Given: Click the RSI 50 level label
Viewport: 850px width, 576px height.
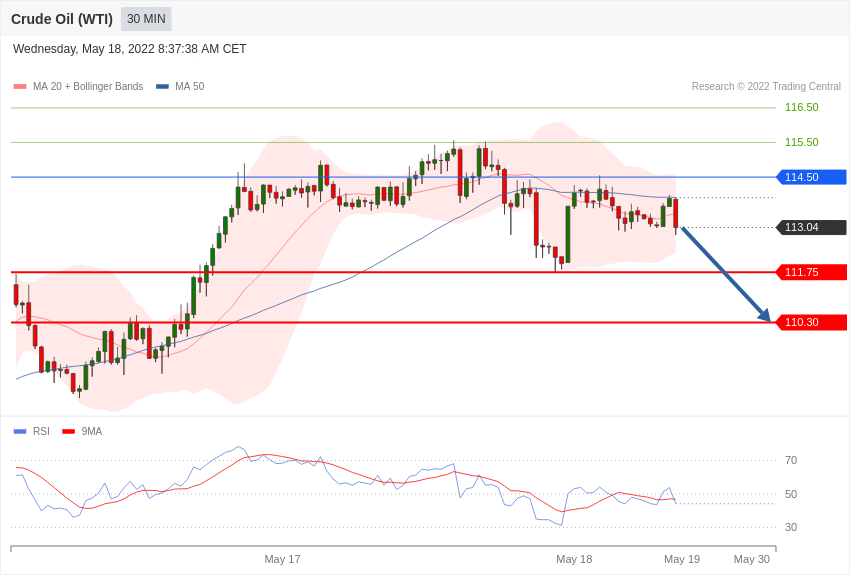Looking at the screenshot, I should pyautogui.click(x=791, y=494).
